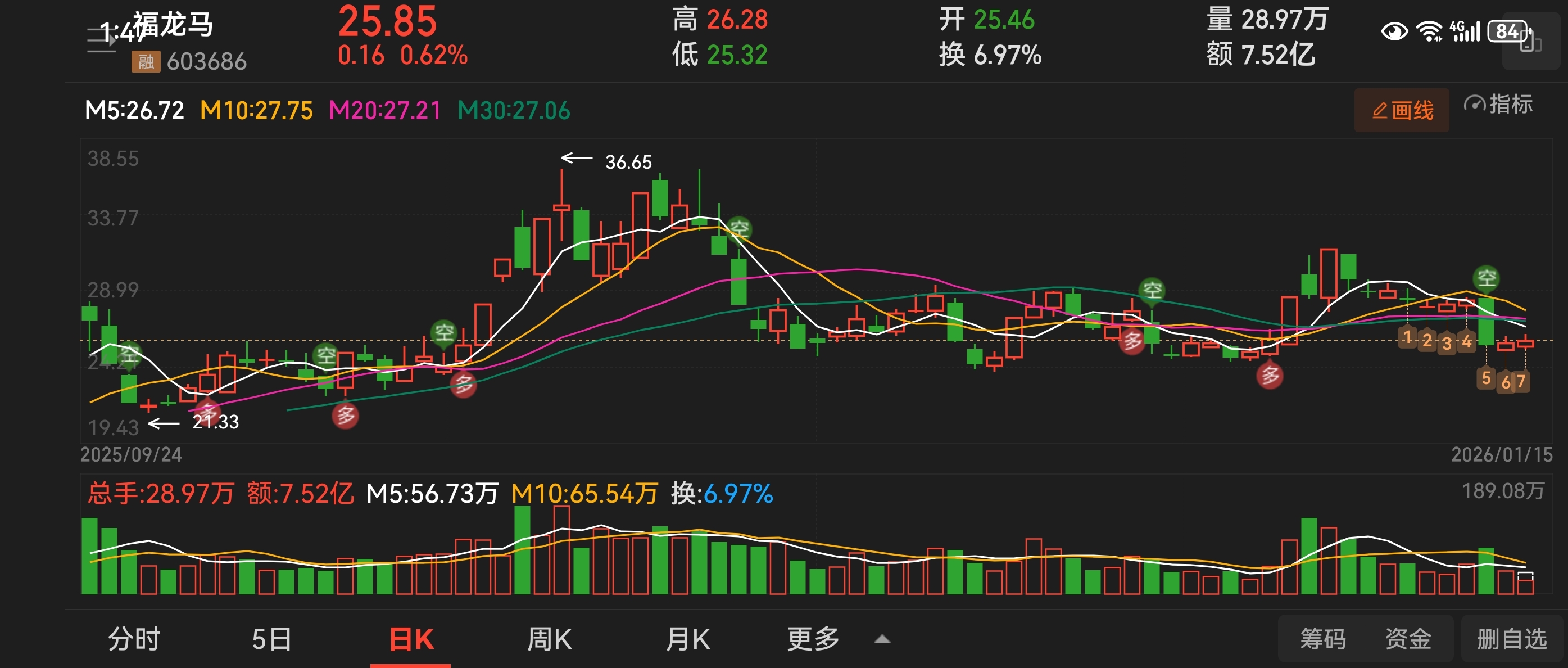This screenshot has height=668, width=1568.
Task: Toggle 筹码 chip distribution view
Action: click(1323, 639)
